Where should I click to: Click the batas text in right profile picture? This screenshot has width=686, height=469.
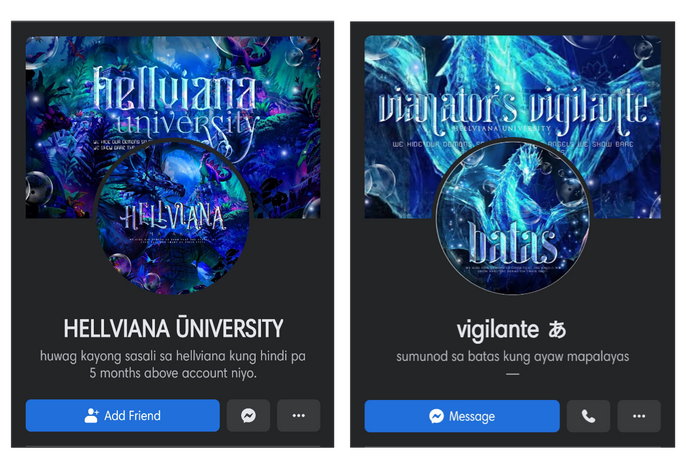coord(512,243)
